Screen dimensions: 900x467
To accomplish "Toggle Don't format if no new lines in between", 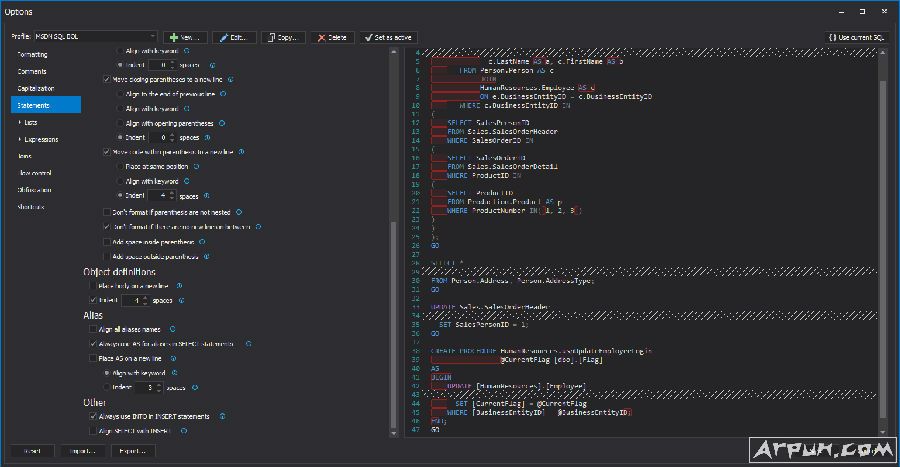I will click(x=107, y=227).
